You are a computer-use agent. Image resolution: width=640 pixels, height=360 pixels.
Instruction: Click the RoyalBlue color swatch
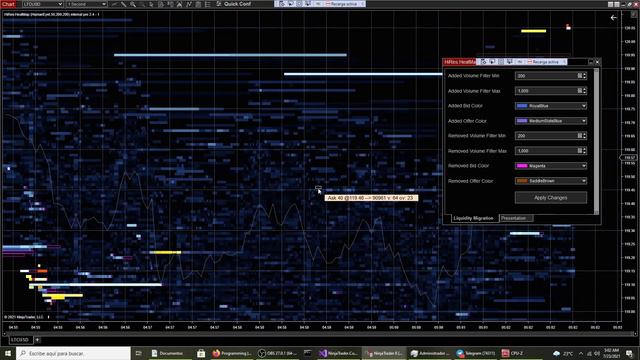point(522,106)
